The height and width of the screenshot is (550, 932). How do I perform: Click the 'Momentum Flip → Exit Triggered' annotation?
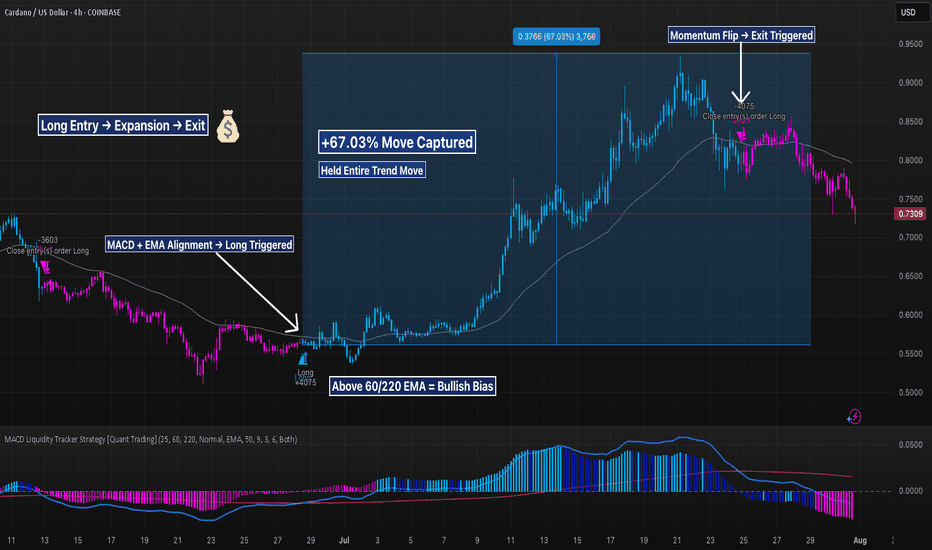click(741, 35)
